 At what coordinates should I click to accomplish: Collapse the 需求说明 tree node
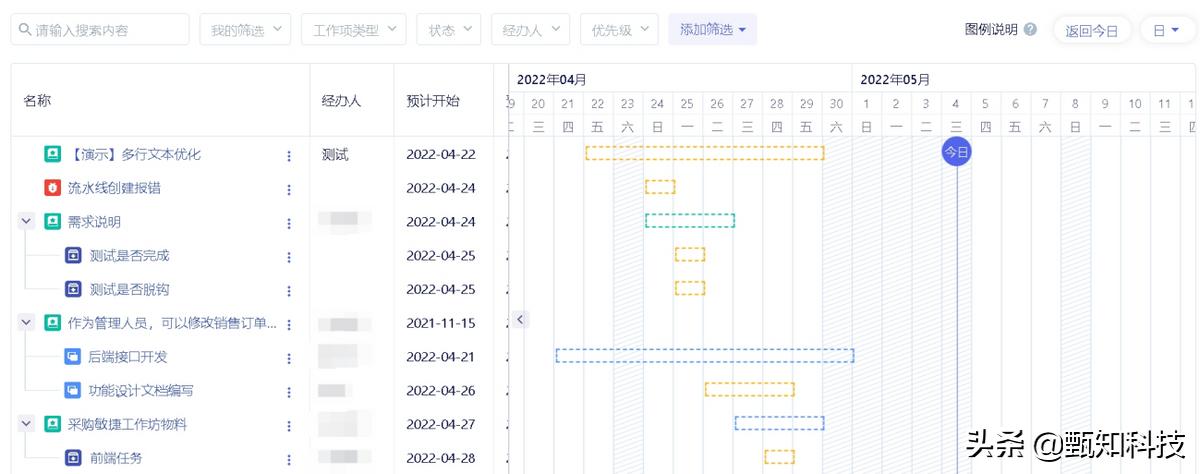pos(27,222)
